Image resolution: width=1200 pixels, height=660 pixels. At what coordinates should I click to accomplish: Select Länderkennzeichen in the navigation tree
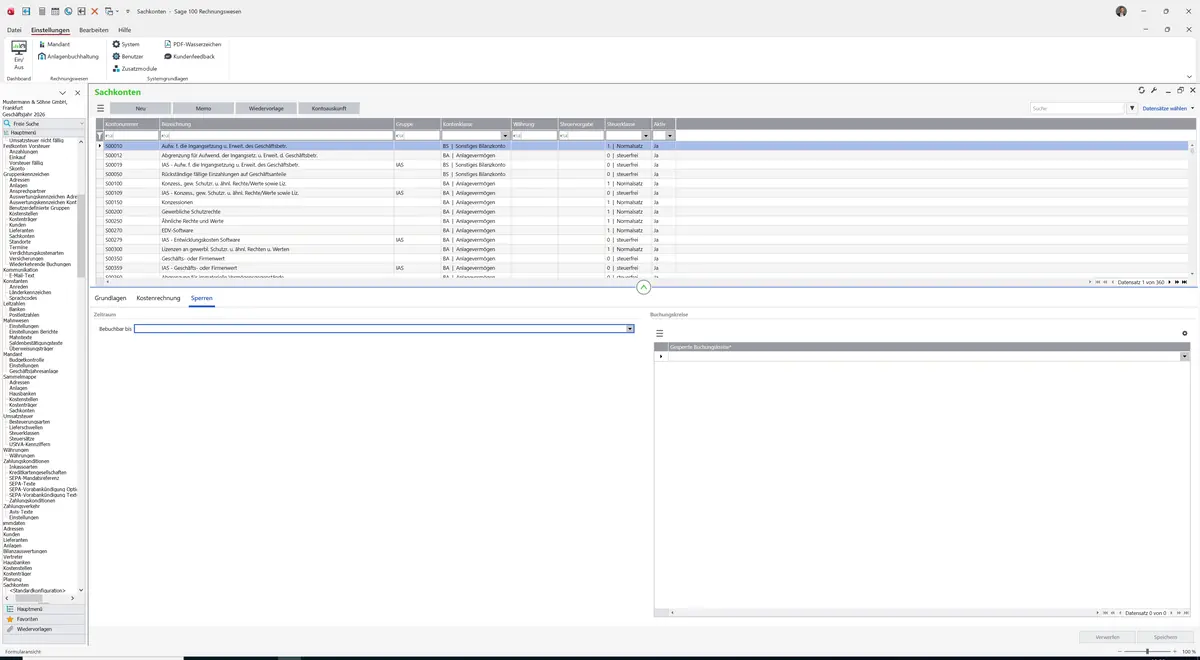pos(31,292)
